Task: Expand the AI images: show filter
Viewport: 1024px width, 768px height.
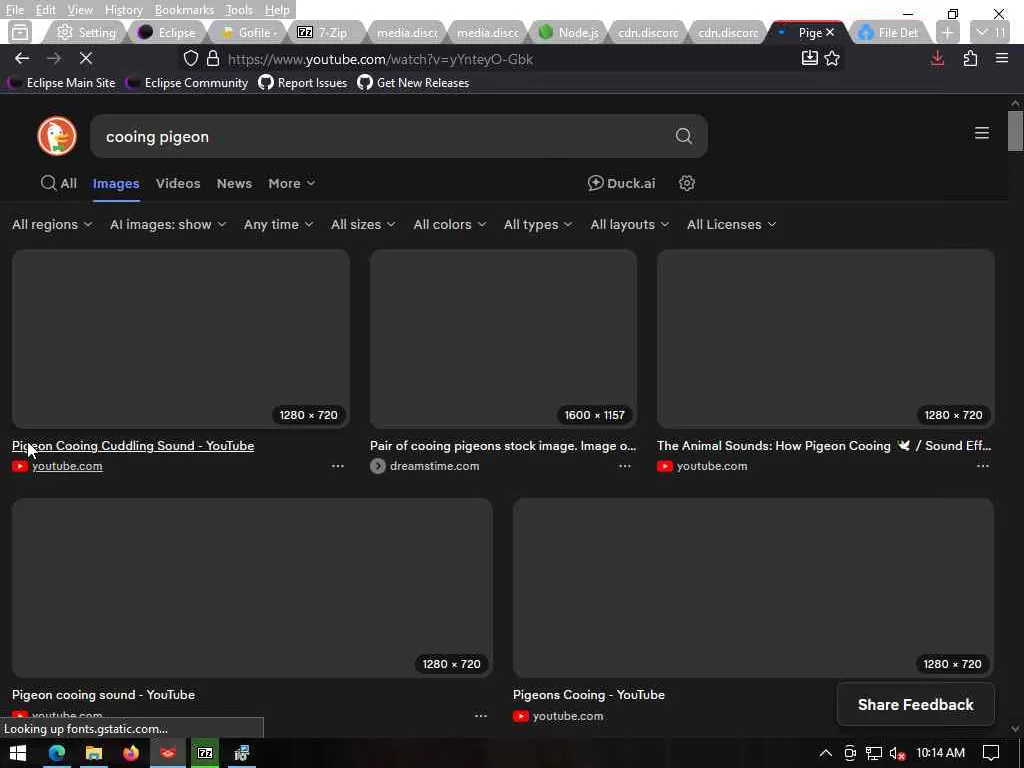Action: coord(168,225)
